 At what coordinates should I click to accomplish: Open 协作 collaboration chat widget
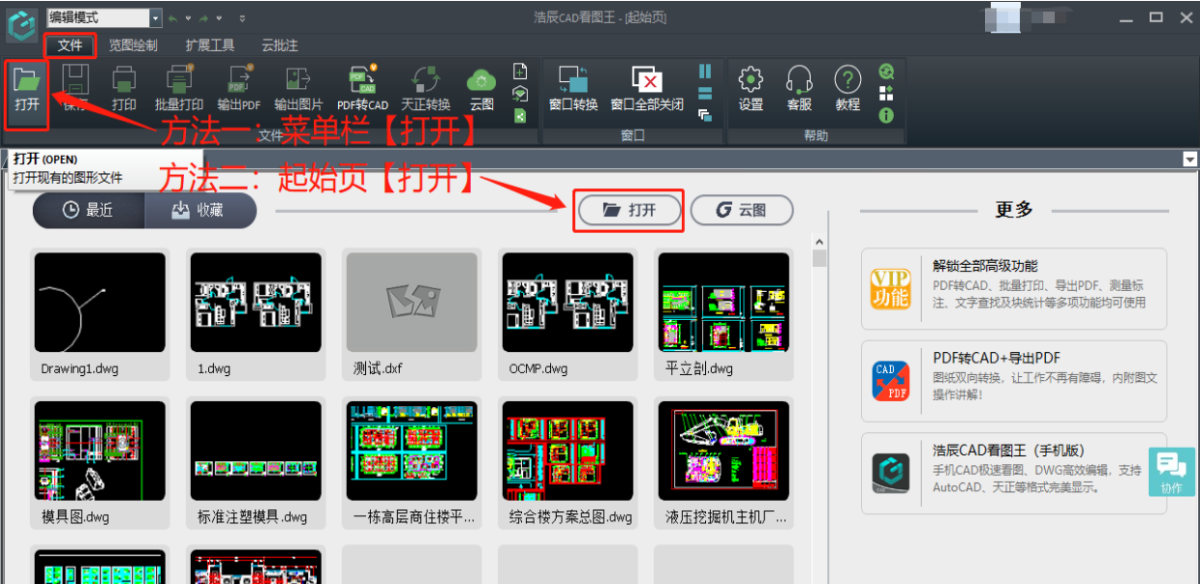(1171, 472)
